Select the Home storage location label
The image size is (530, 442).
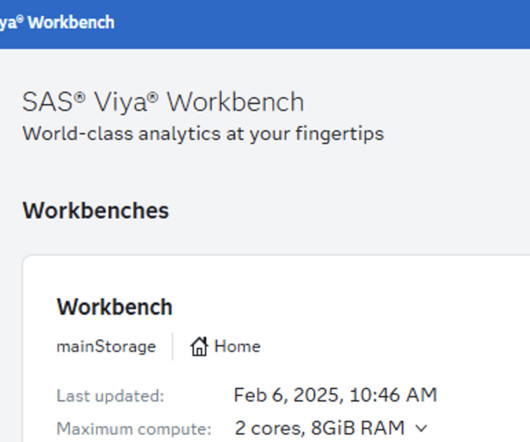(237, 346)
